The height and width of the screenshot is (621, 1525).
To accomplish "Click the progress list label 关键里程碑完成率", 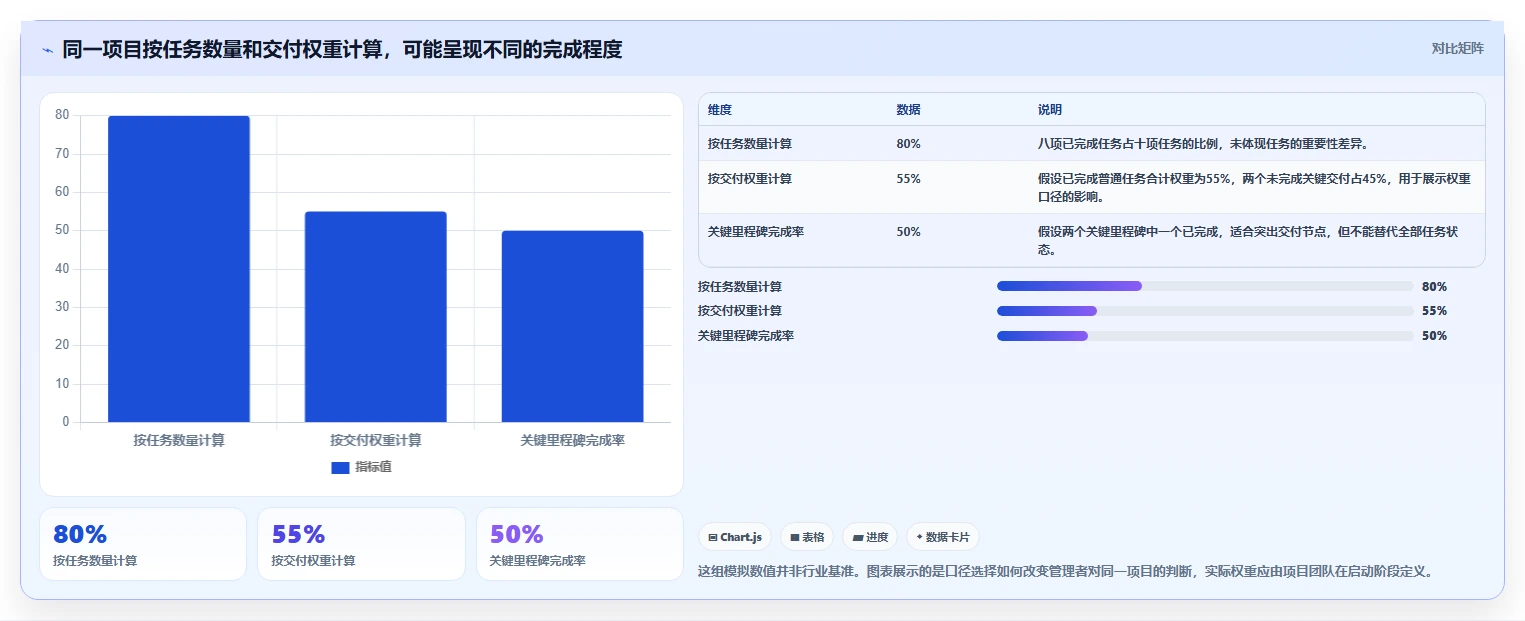I will tap(746, 336).
